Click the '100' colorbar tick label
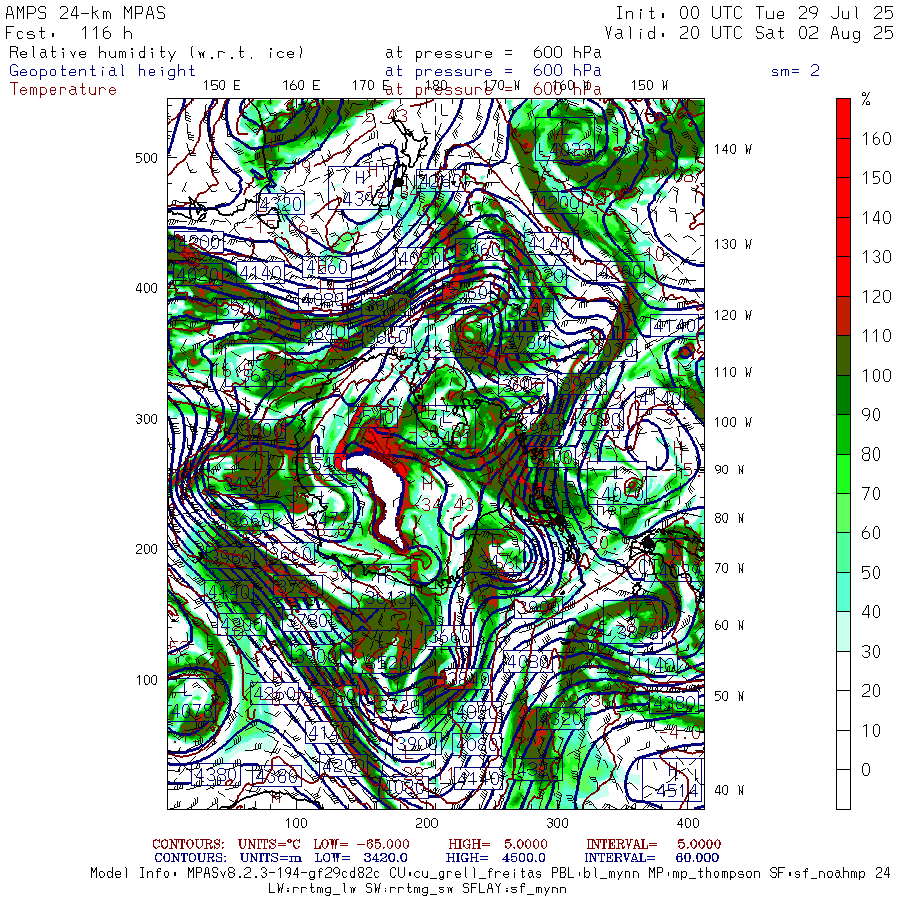The image size is (900, 900). 876,376
